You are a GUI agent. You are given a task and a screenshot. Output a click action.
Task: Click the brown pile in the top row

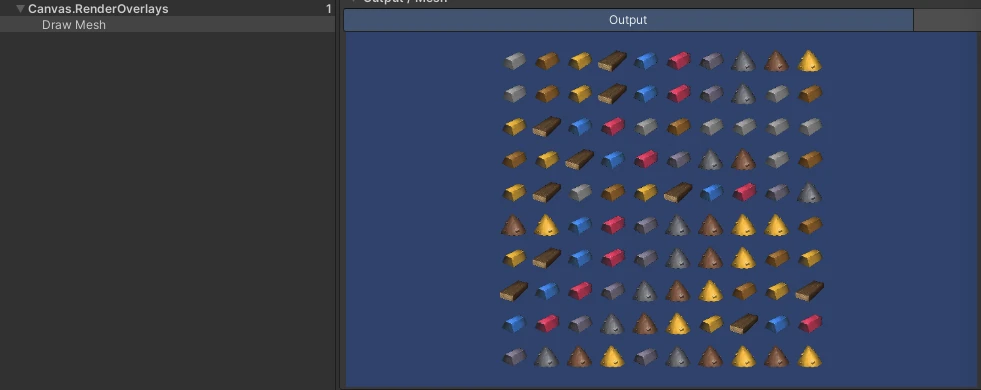click(776, 61)
